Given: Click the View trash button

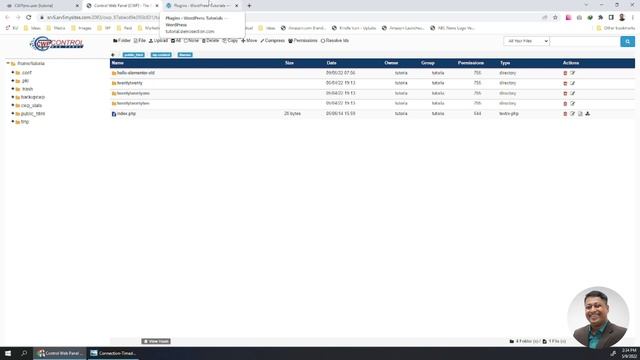Looking at the screenshot, I should coord(156,341).
